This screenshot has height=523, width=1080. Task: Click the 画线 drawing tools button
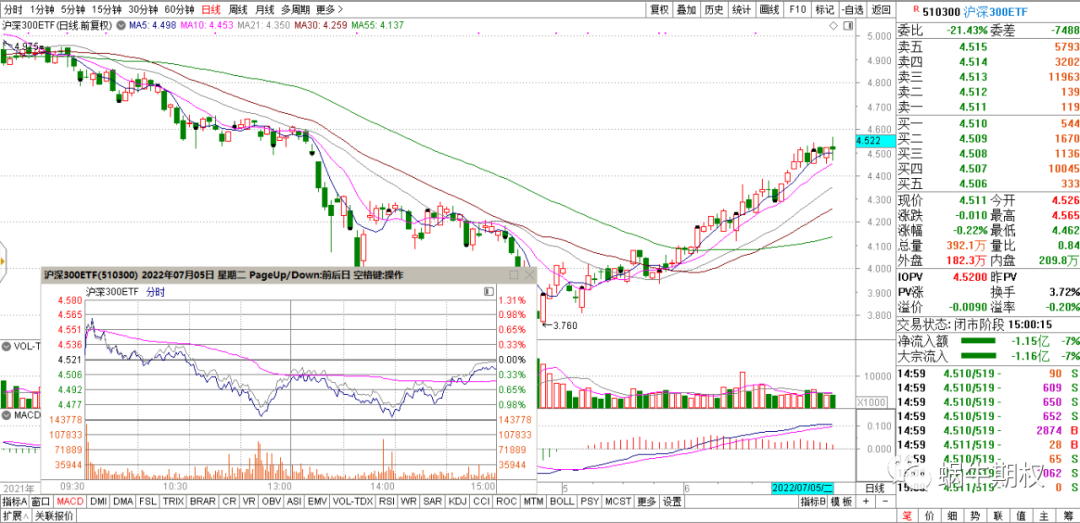(x=768, y=9)
